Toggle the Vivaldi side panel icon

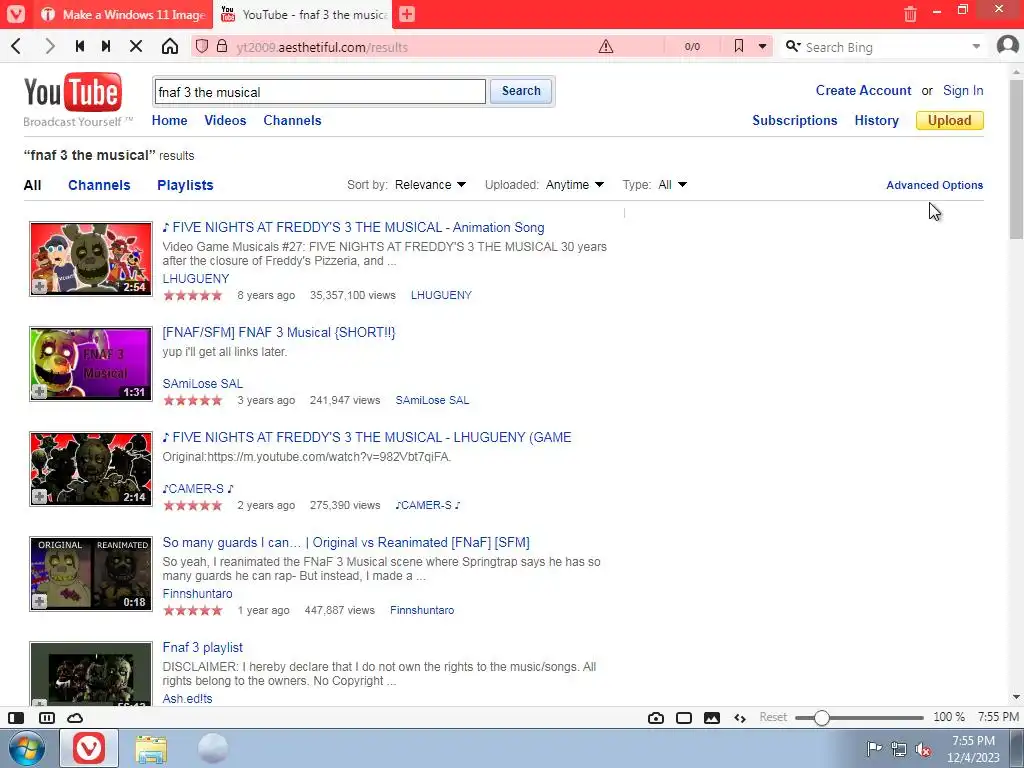[x=16, y=718]
